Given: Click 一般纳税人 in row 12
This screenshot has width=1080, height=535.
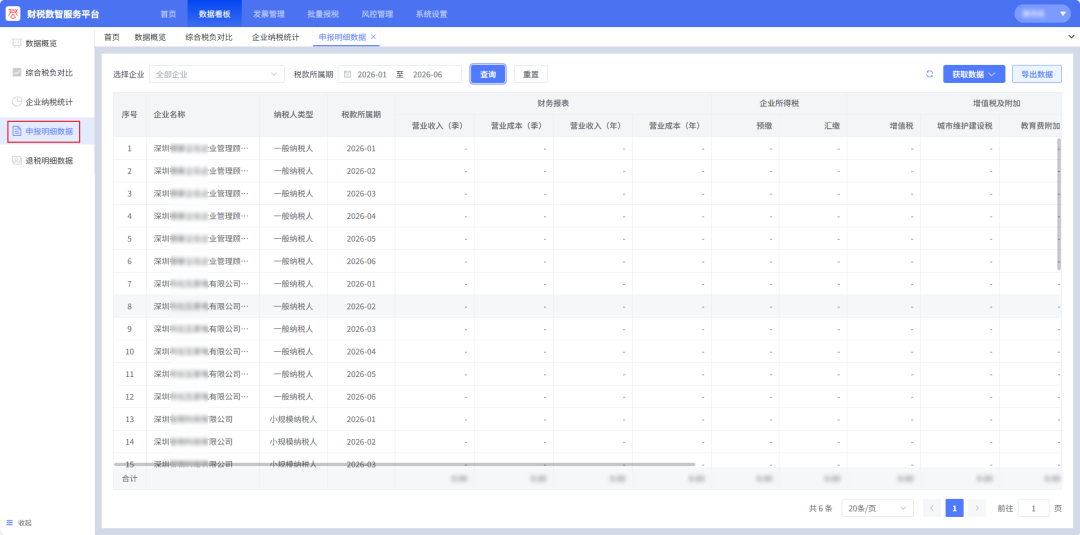Looking at the screenshot, I should point(293,397).
